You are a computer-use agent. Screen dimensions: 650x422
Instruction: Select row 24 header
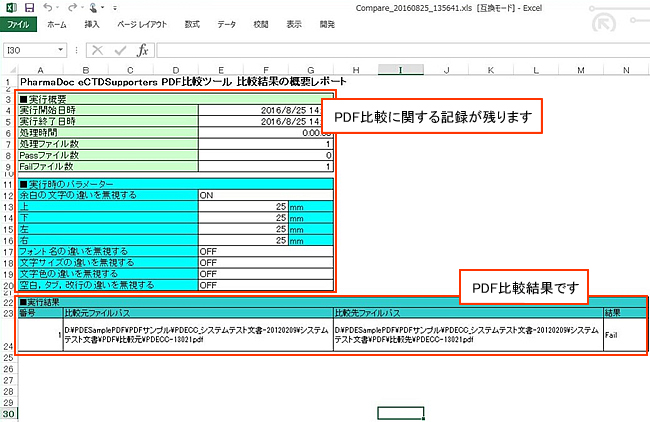[7, 345]
